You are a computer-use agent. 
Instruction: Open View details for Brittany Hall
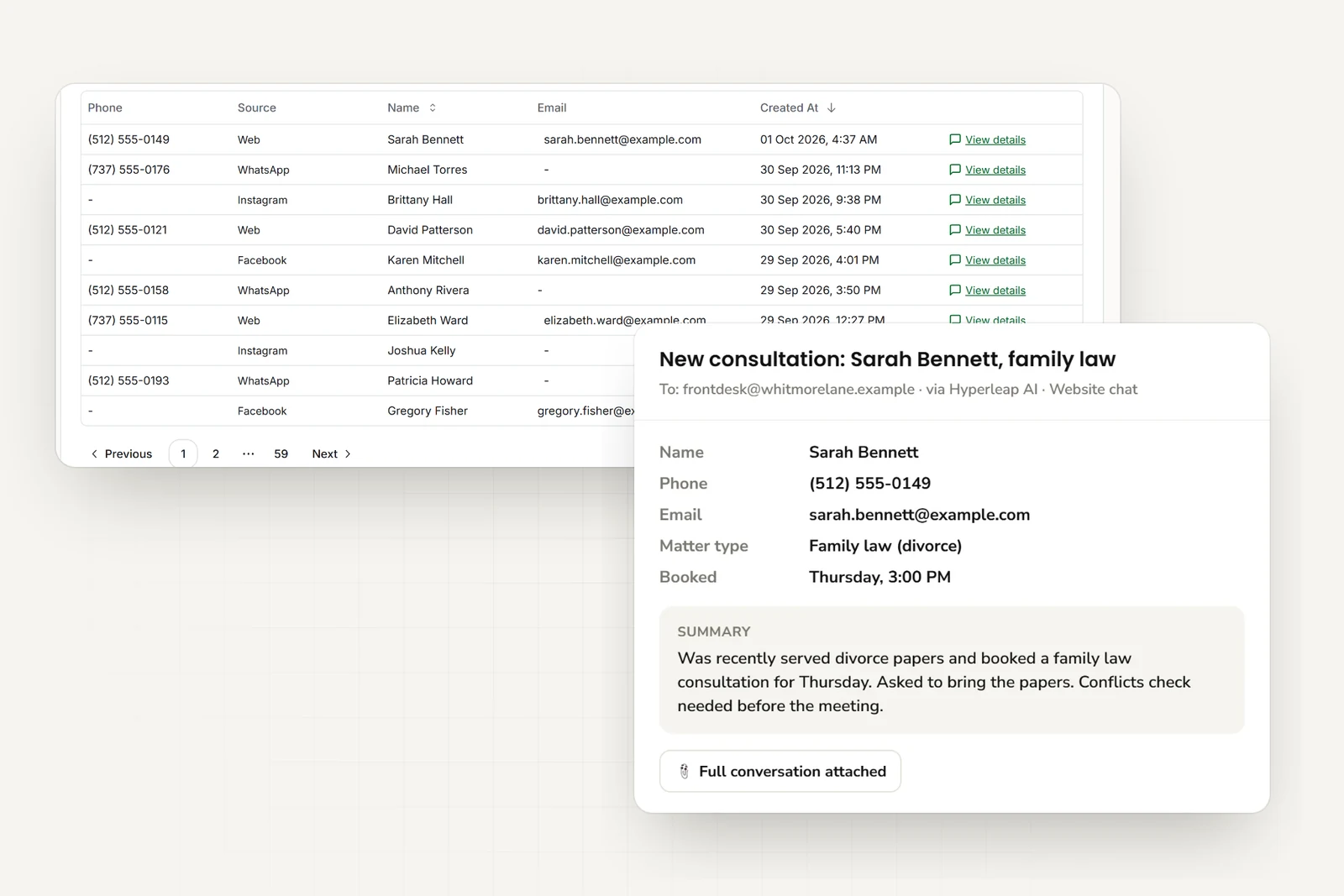[x=995, y=200]
